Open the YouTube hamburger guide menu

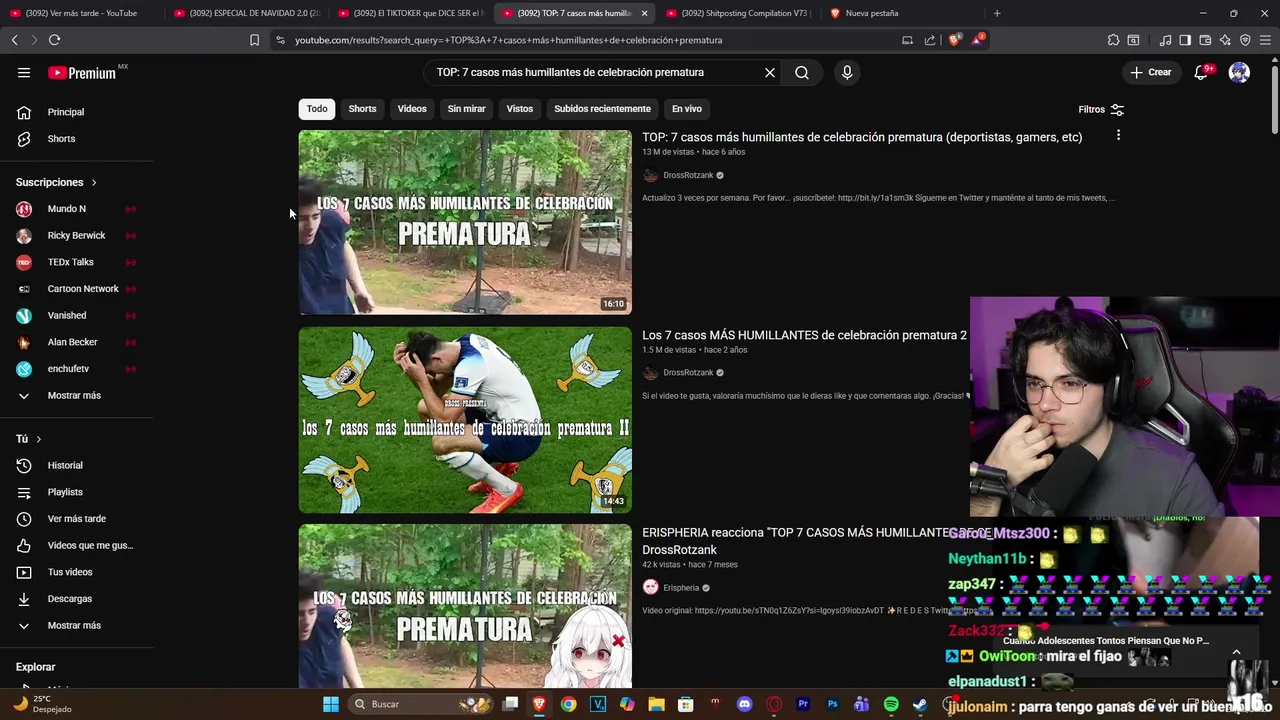(24, 72)
